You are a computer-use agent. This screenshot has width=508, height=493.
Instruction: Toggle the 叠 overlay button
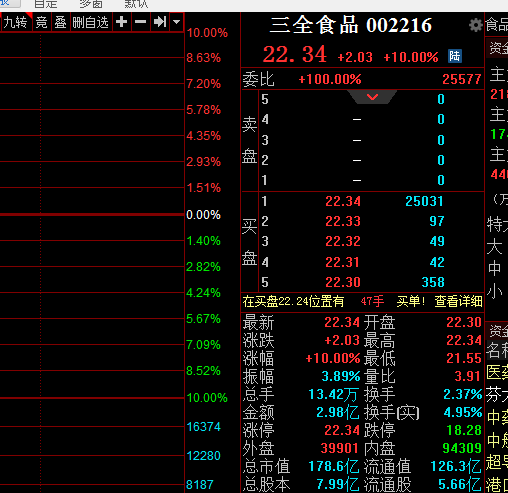[61, 22]
